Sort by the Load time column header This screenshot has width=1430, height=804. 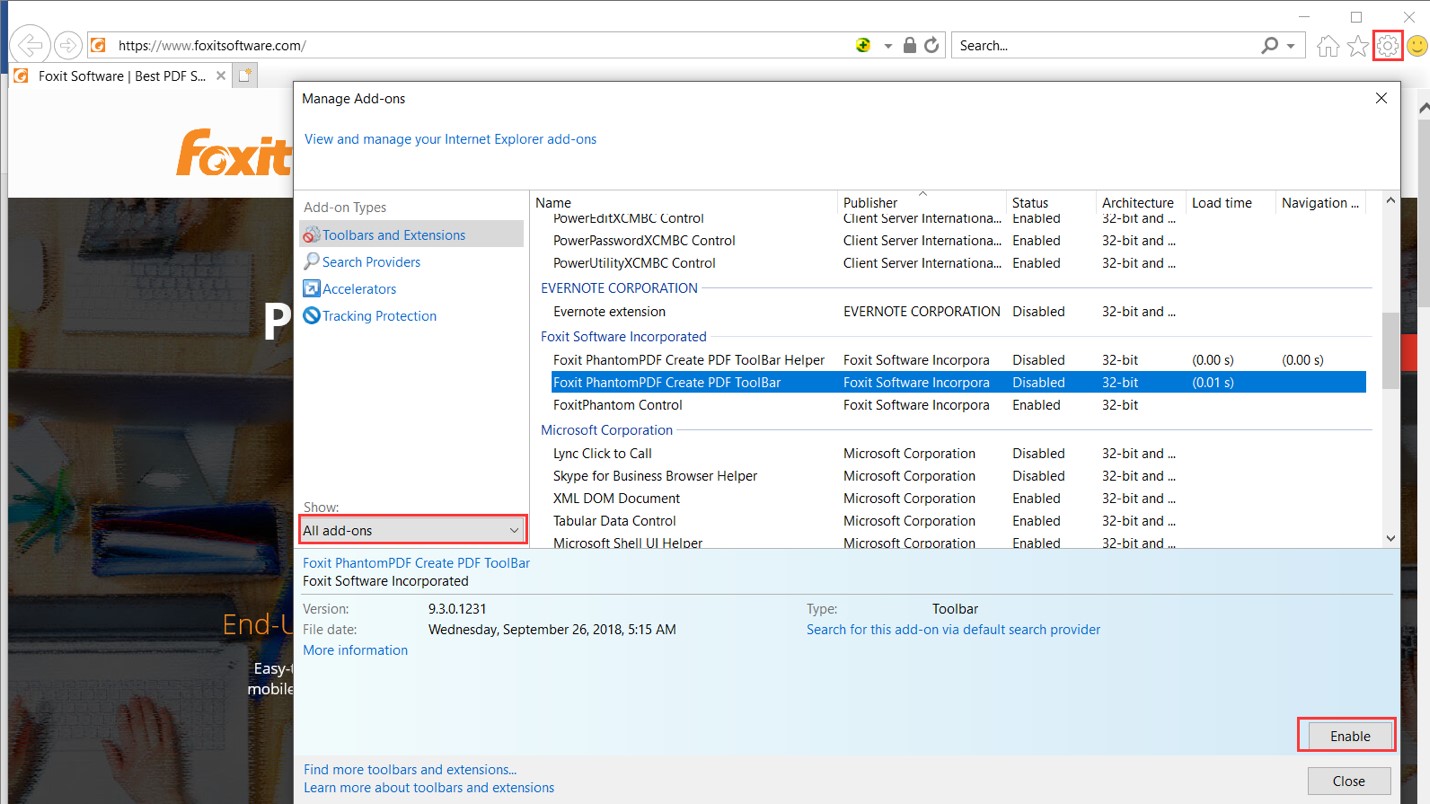pos(1230,202)
